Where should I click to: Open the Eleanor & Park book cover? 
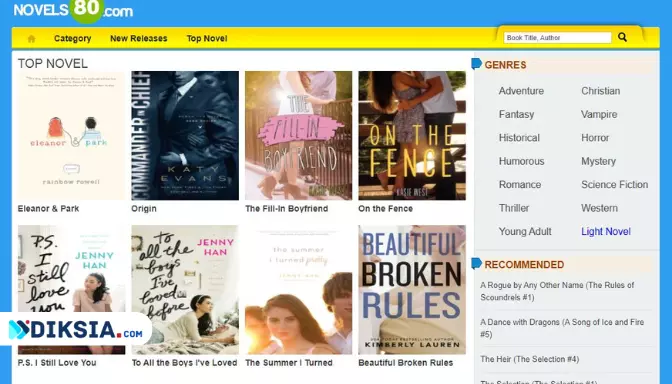[x=71, y=135]
